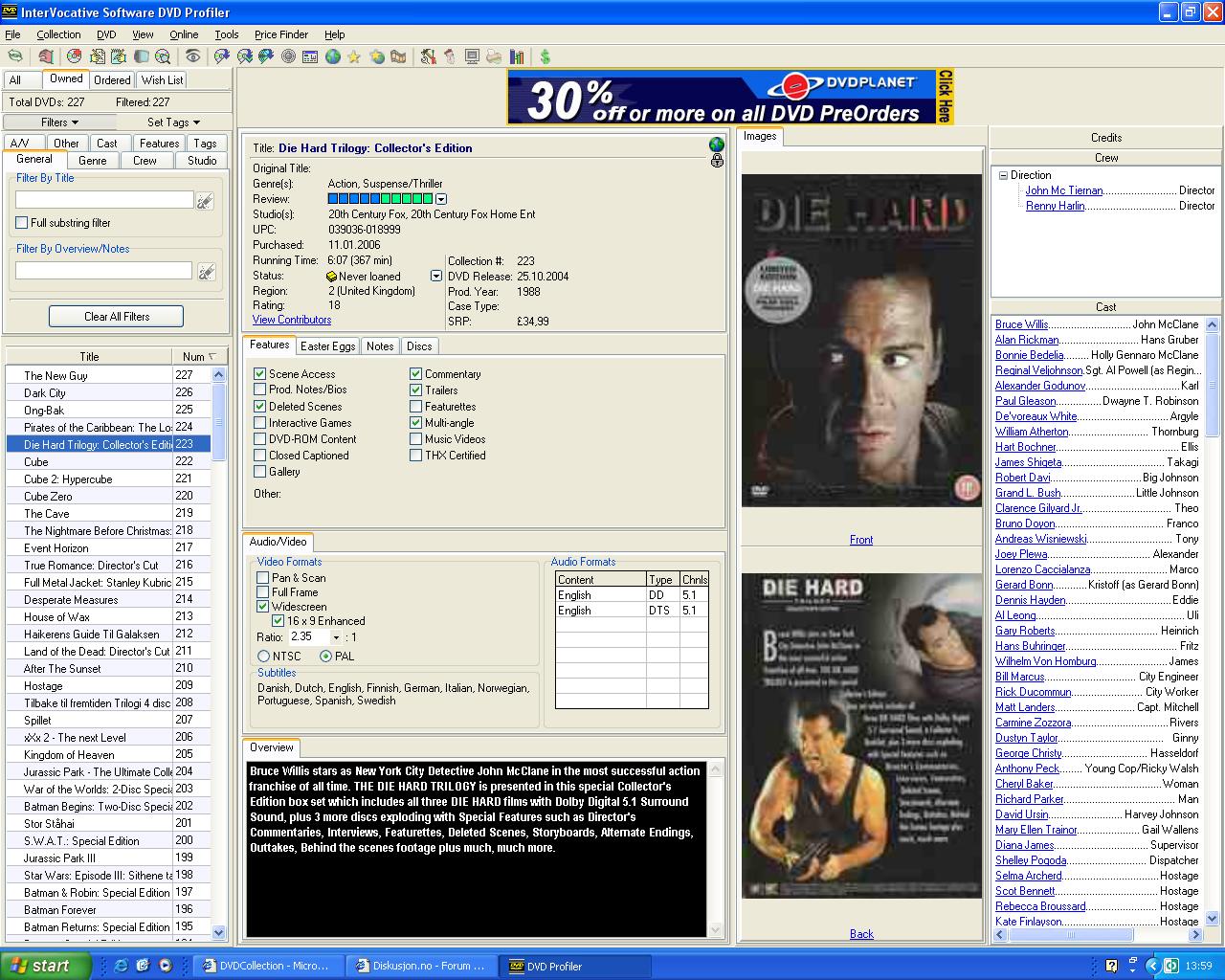
Task: Select the PAL radio button
Action: pyautogui.click(x=326, y=657)
